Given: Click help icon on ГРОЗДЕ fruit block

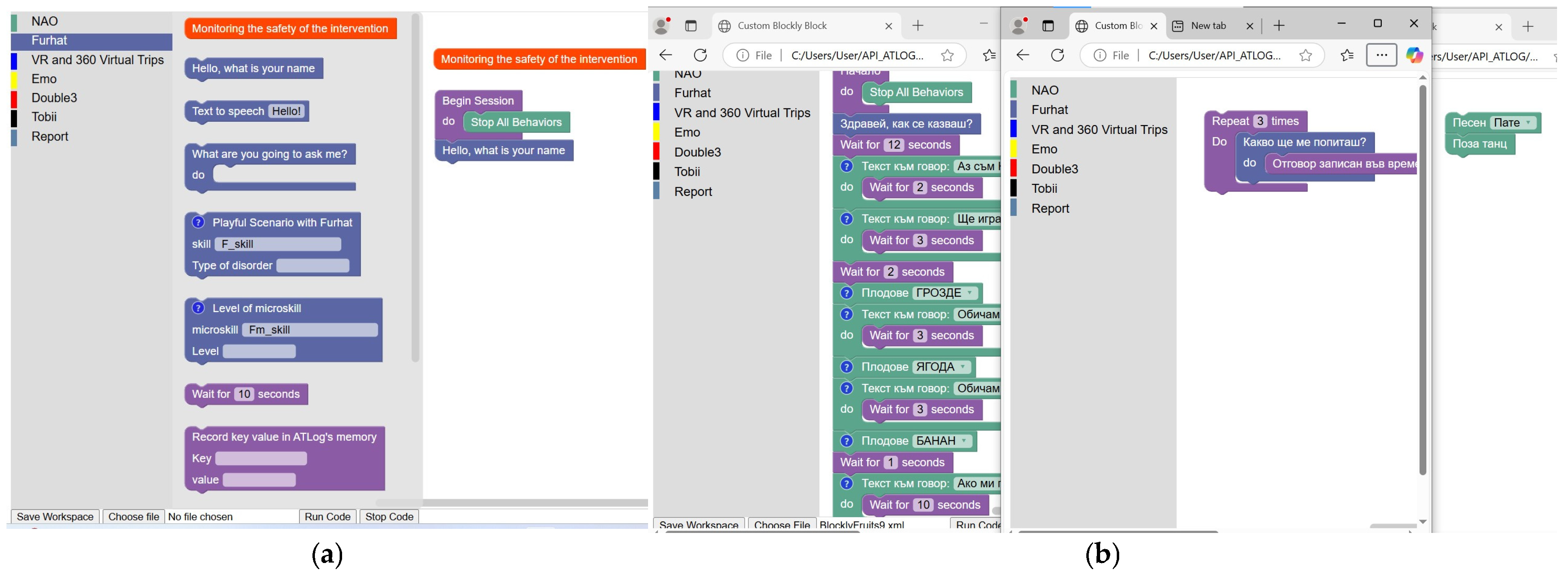Looking at the screenshot, I should pyautogui.click(x=846, y=293).
